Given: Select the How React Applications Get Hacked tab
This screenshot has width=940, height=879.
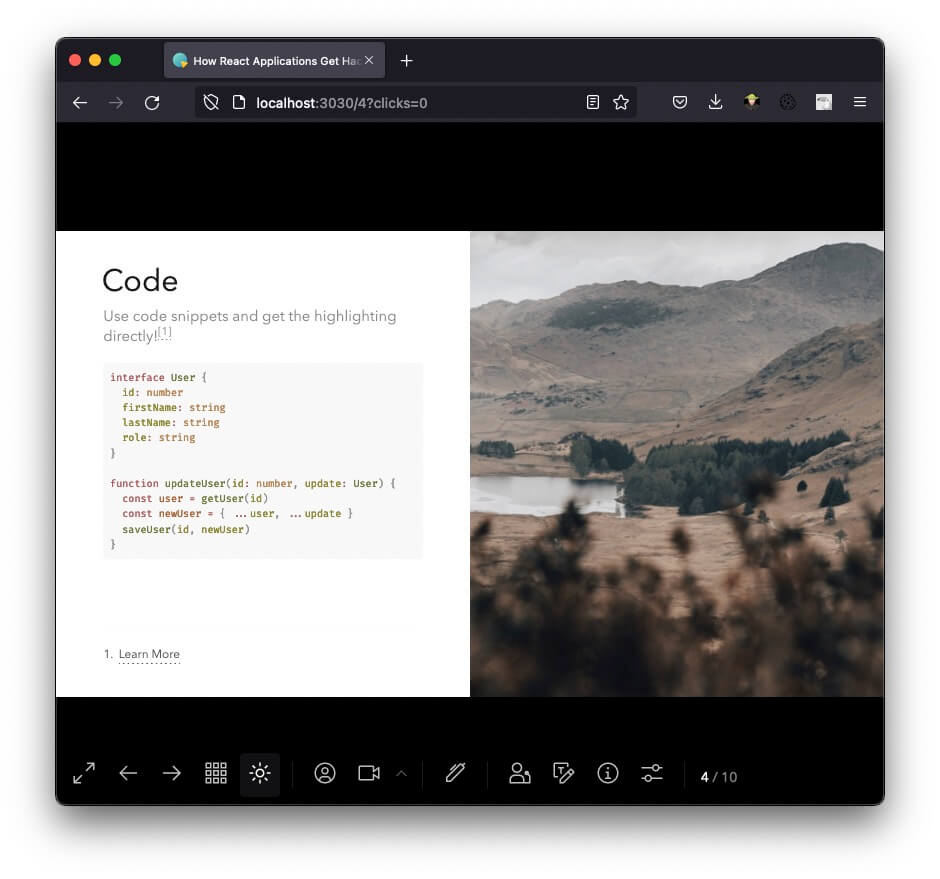Looking at the screenshot, I should click(275, 61).
